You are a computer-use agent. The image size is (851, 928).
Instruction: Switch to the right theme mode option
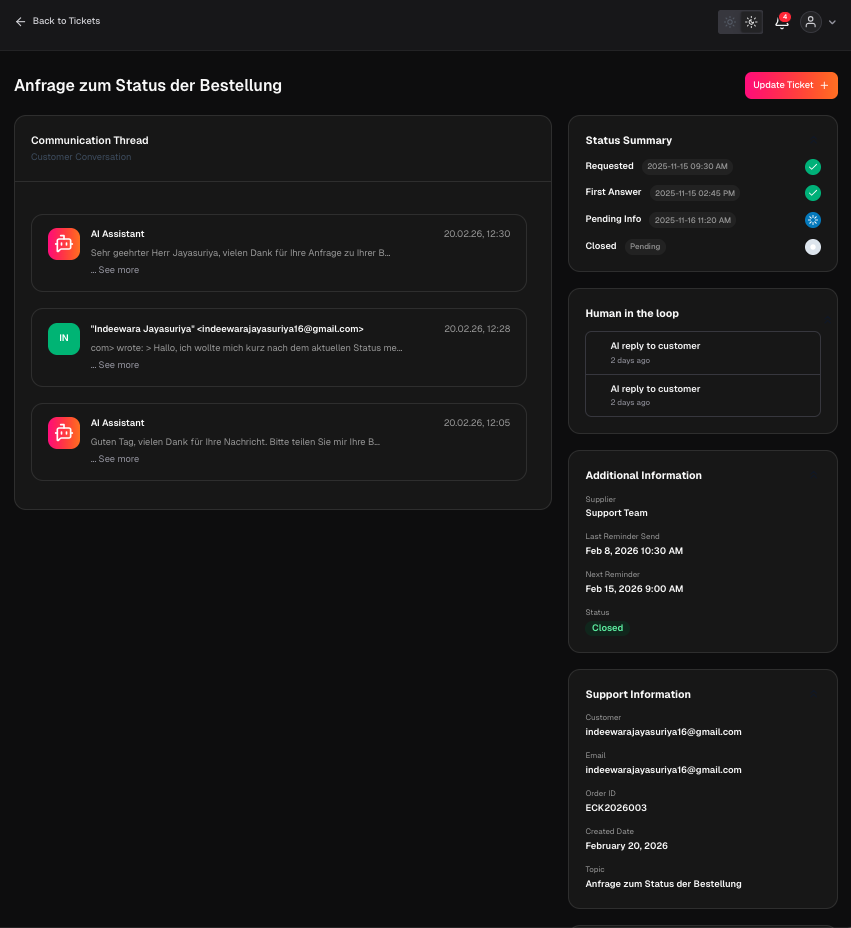tap(751, 22)
